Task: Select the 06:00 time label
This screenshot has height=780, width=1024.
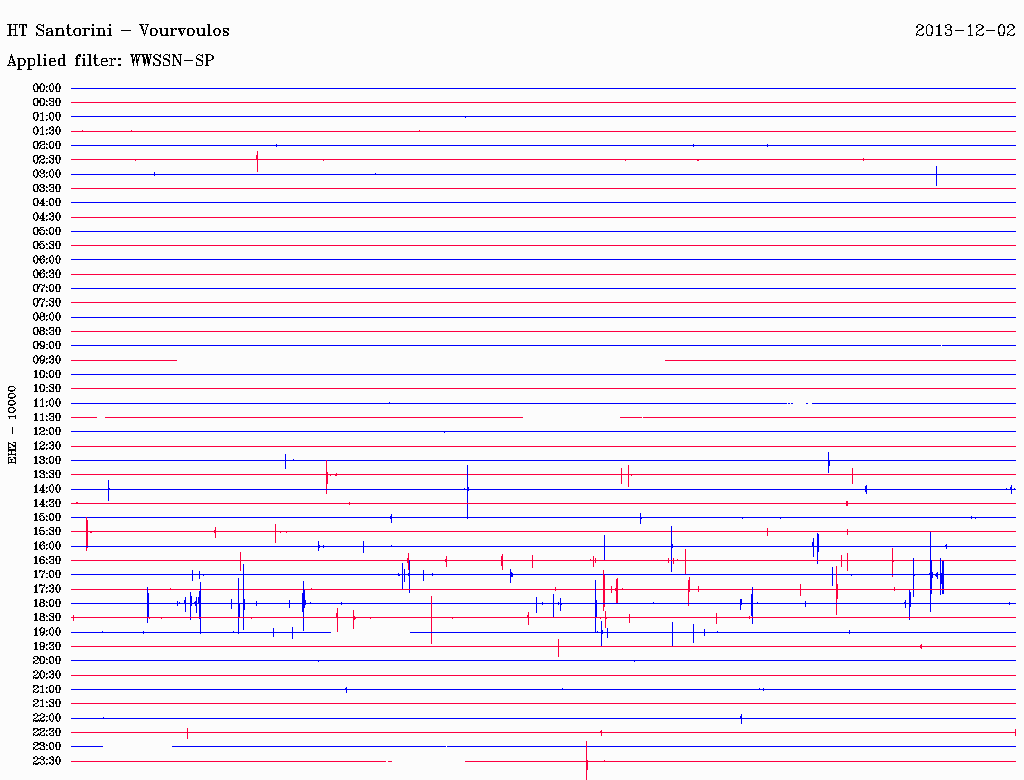Action: coord(47,260)
